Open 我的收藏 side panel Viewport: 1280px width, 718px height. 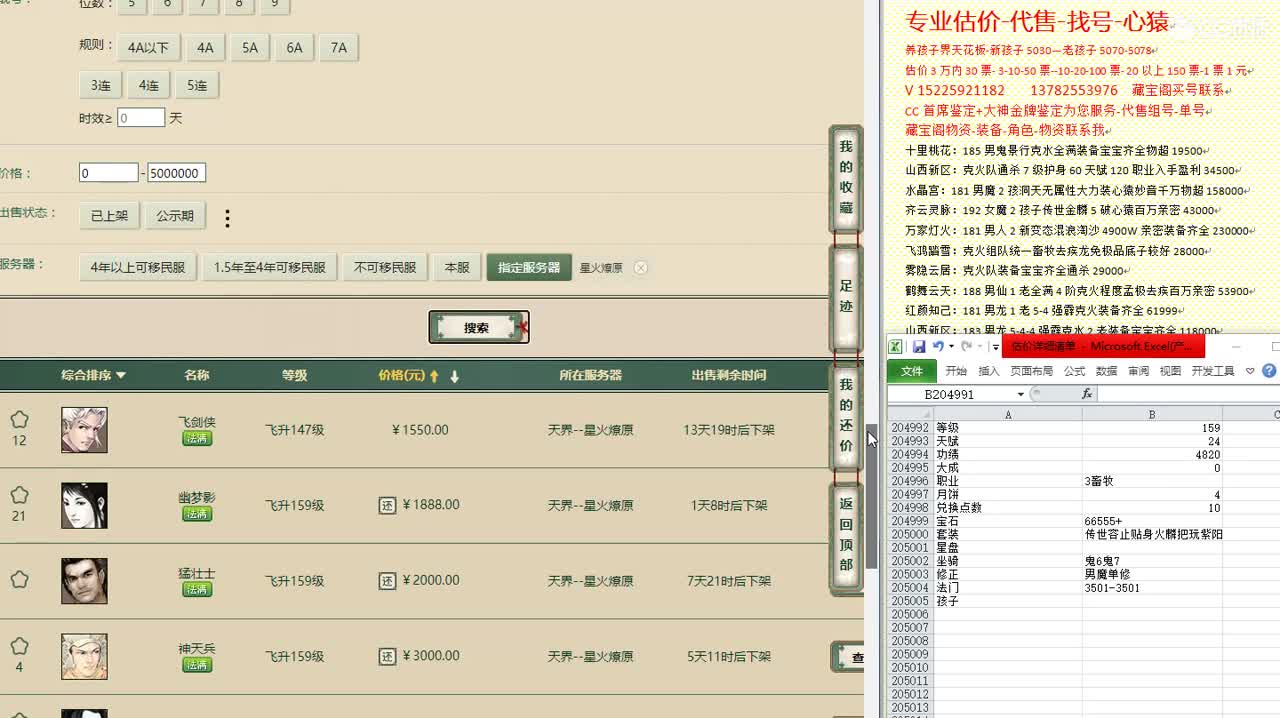tap(846, 178)
